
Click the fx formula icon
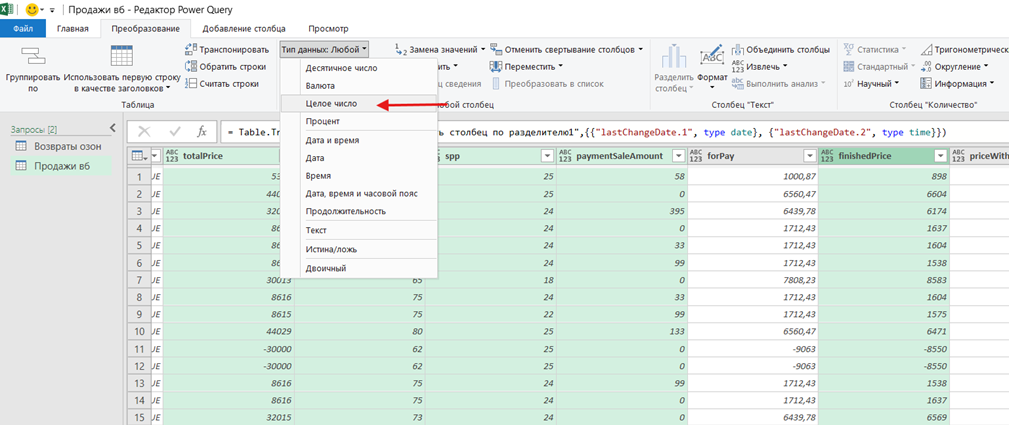(201, 132)
